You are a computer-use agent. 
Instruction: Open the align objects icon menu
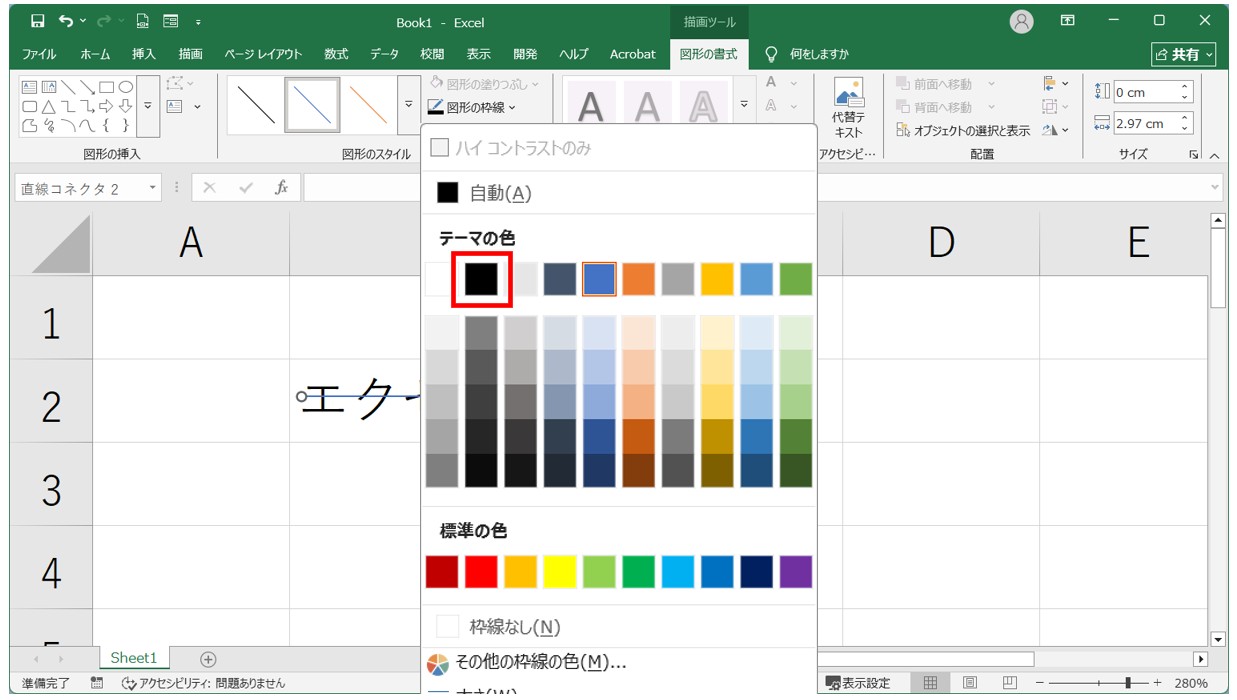1055,84
